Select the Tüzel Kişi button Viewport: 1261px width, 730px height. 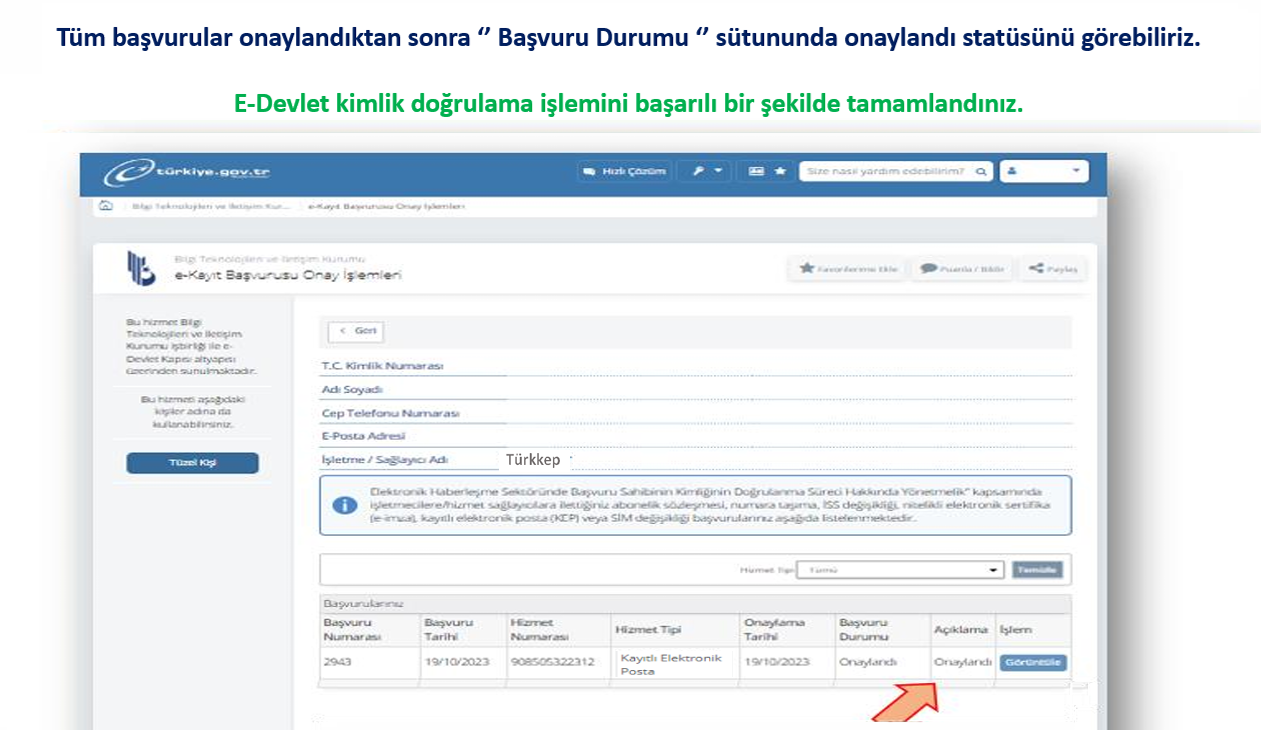coord(192,463)
